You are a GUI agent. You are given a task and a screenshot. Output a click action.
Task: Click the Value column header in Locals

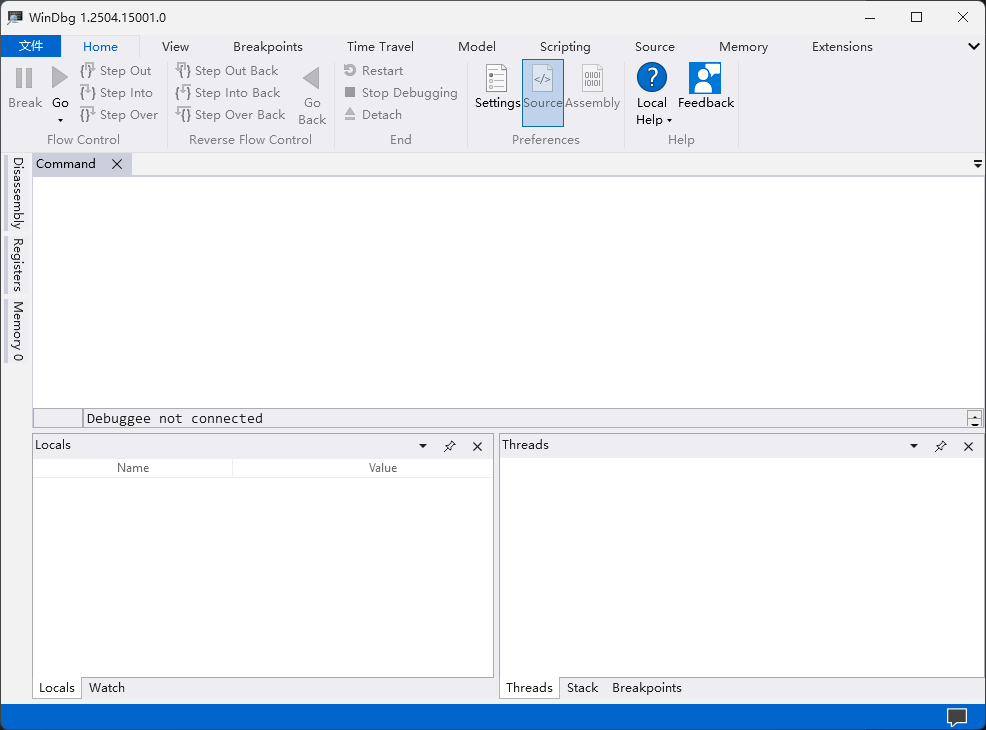pyautogui.click(x=382, y=468)
